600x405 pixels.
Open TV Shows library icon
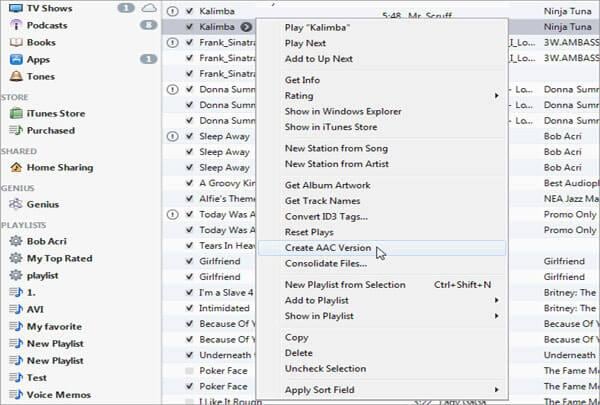click(x=16, y=8)
